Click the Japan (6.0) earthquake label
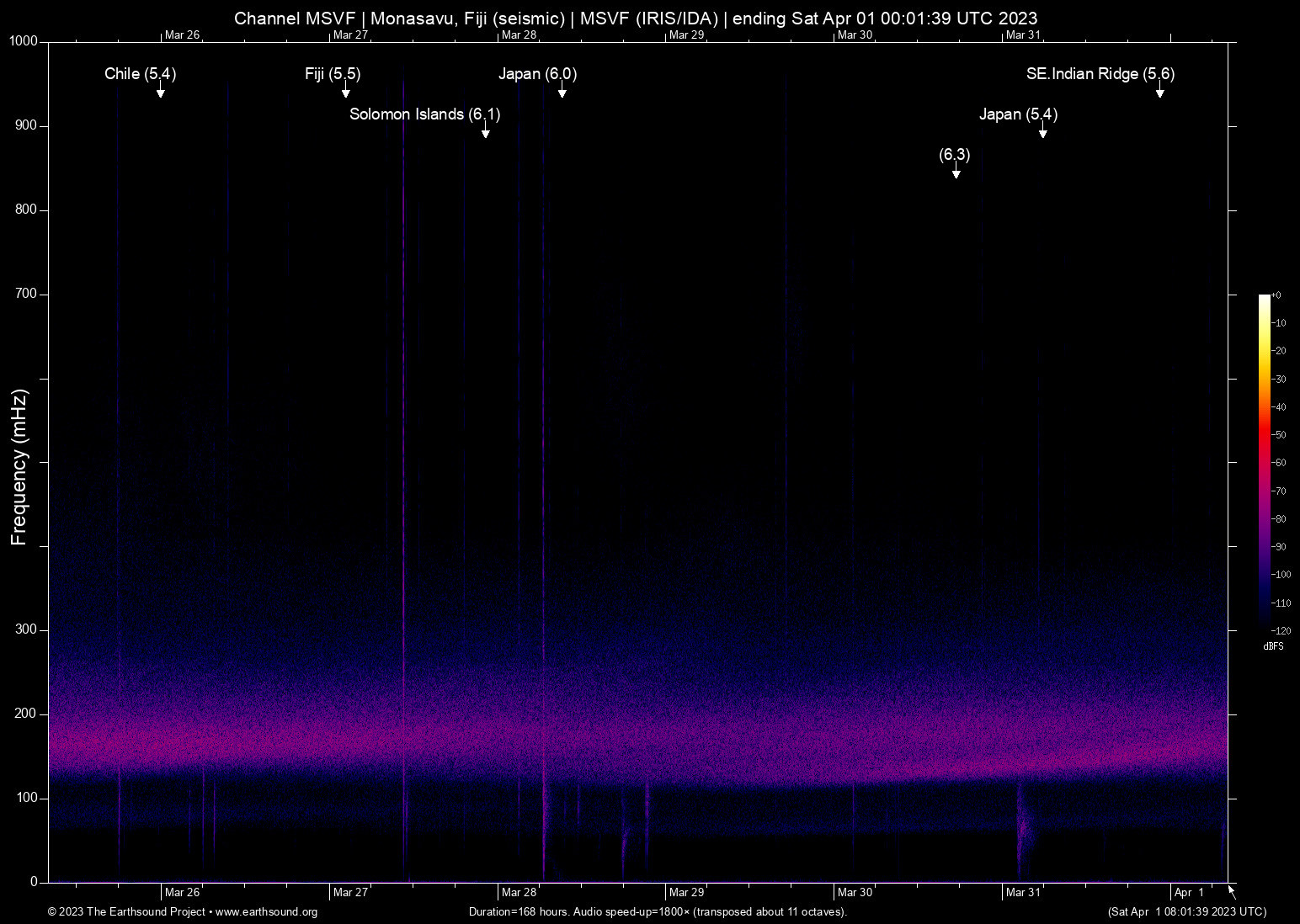This screenshot has height=924, width=1300. click(x=537, y=74)
